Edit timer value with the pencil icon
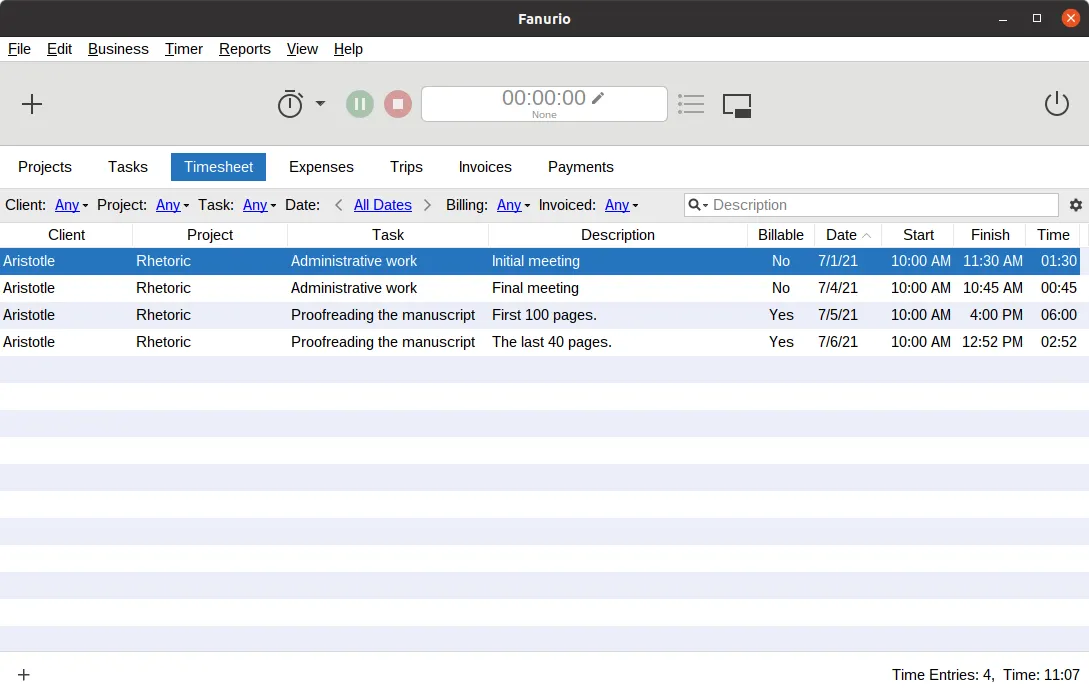 (x=598, y=98)
